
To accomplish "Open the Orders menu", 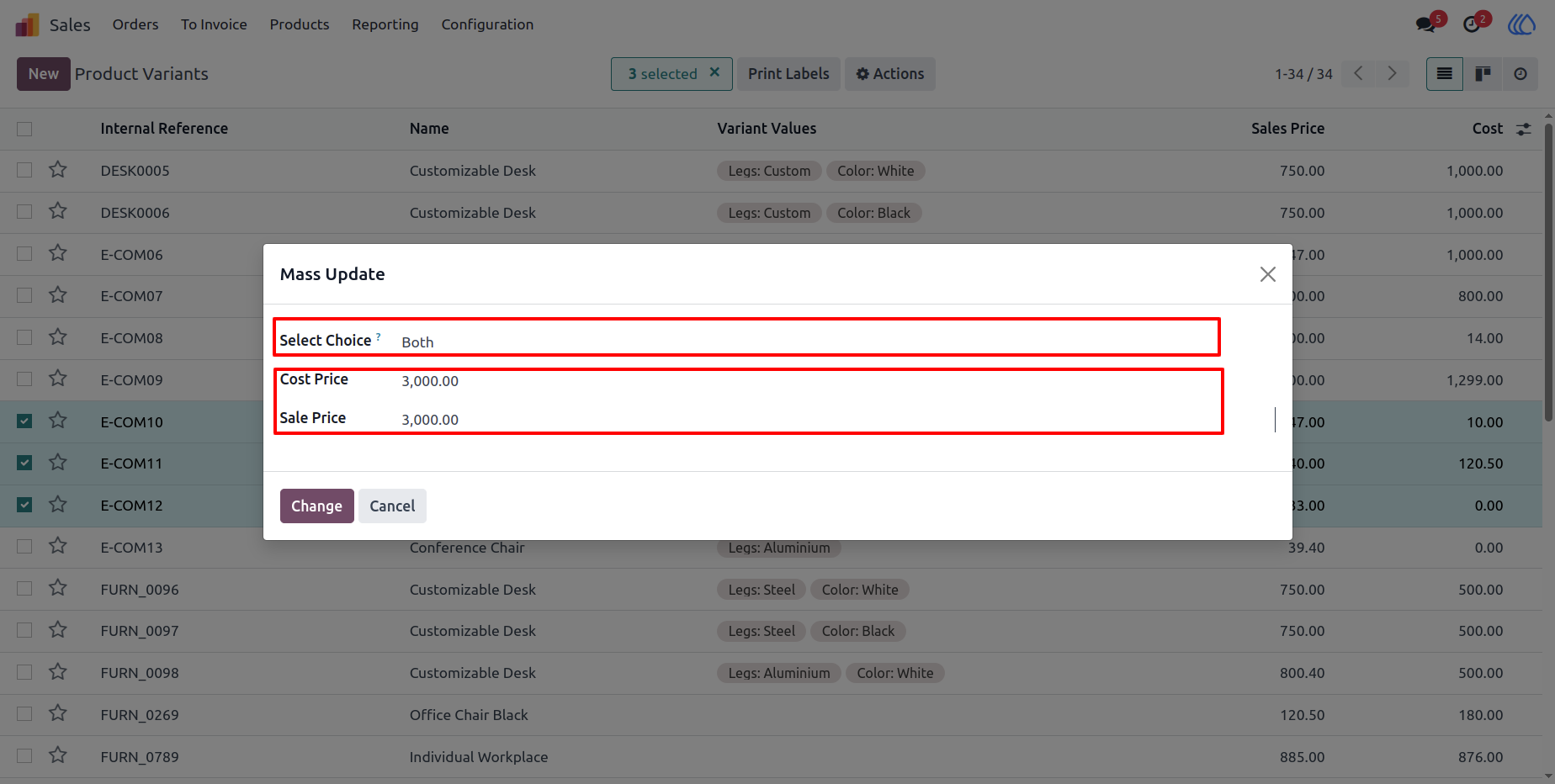I will 135,24.
